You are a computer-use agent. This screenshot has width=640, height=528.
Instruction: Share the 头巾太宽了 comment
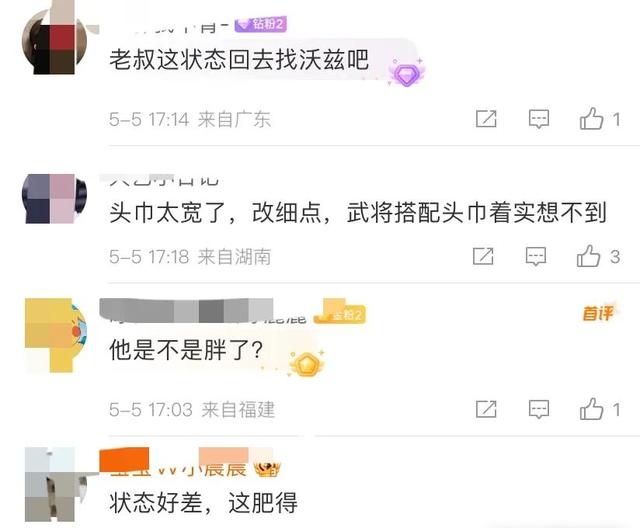[483, 256]
